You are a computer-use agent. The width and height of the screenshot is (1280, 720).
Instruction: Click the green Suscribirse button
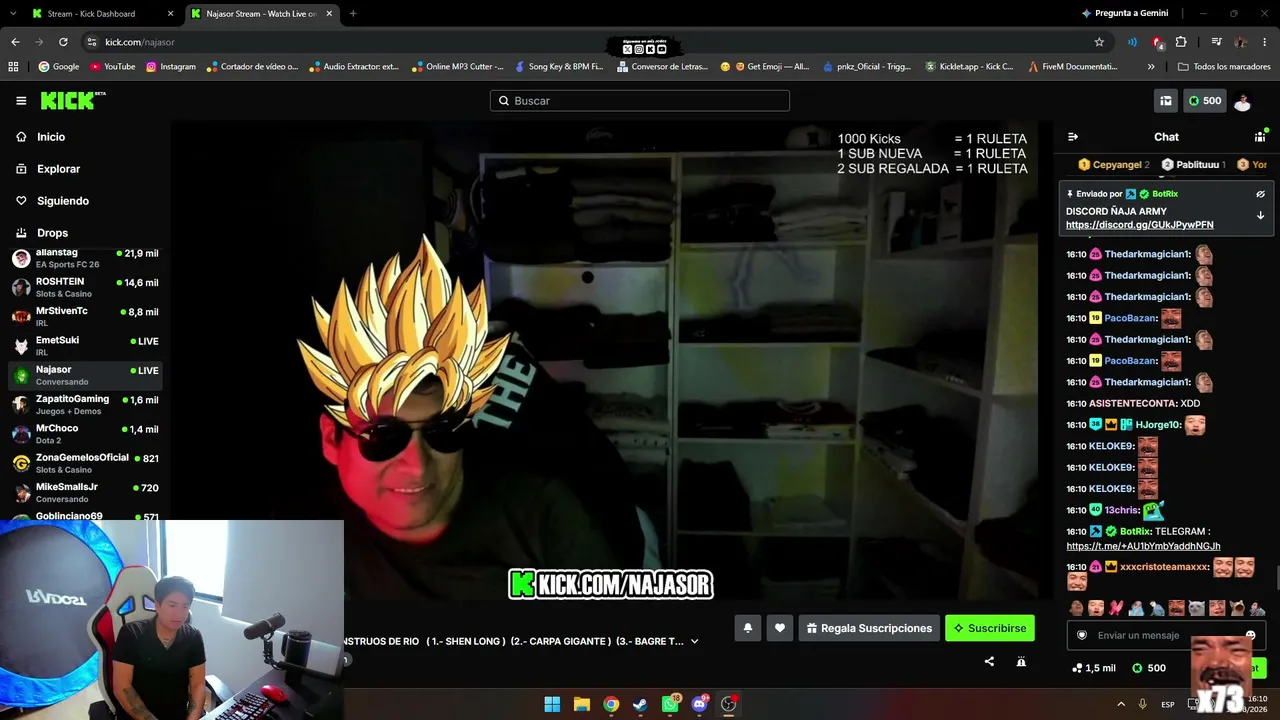(x=990, y=628)
